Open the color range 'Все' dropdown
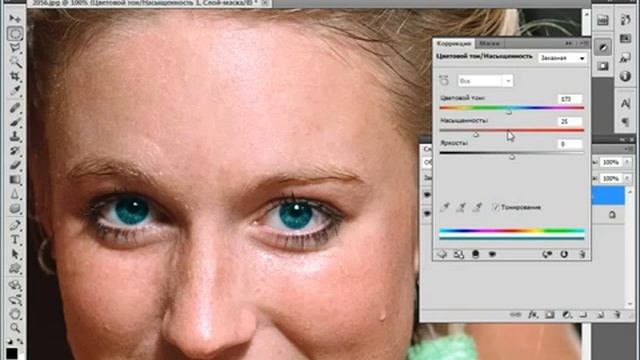The height and width of the screenshot is (360, 640). (485, 81)
